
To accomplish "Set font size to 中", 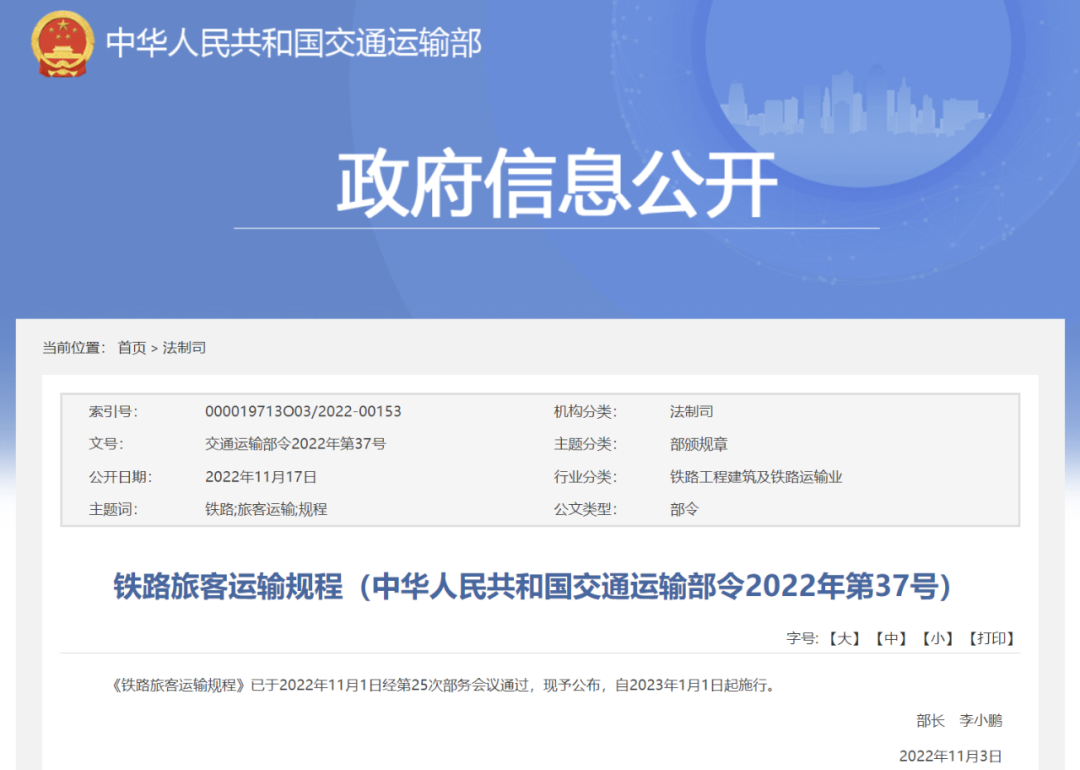I will click(x=891, y=638).
